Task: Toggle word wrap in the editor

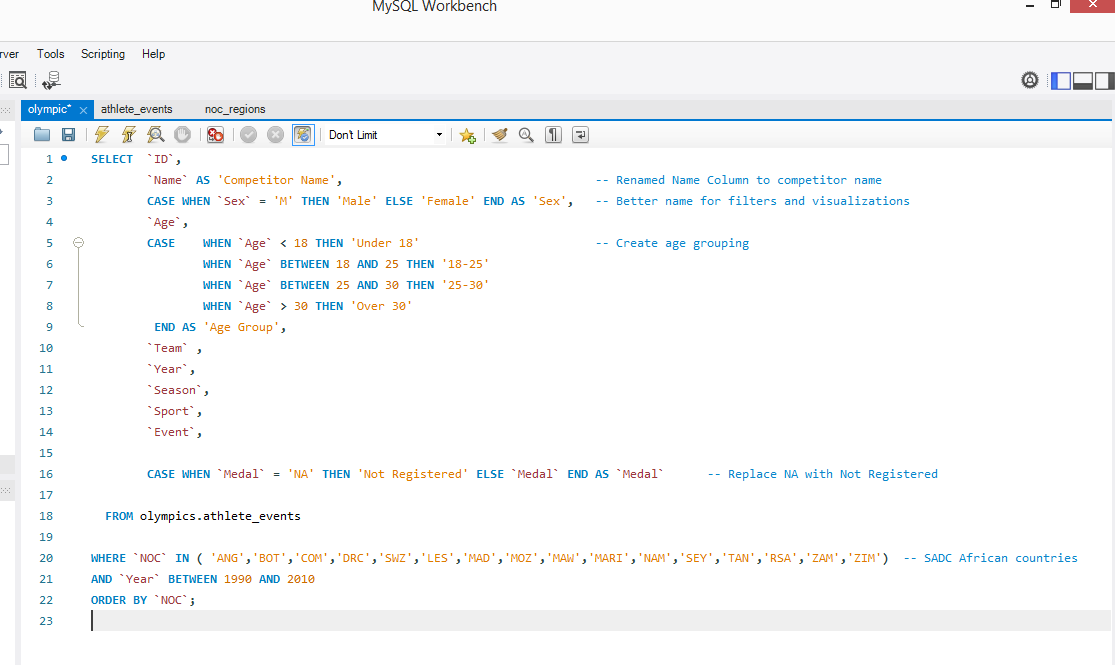Action: pos(580,135)
